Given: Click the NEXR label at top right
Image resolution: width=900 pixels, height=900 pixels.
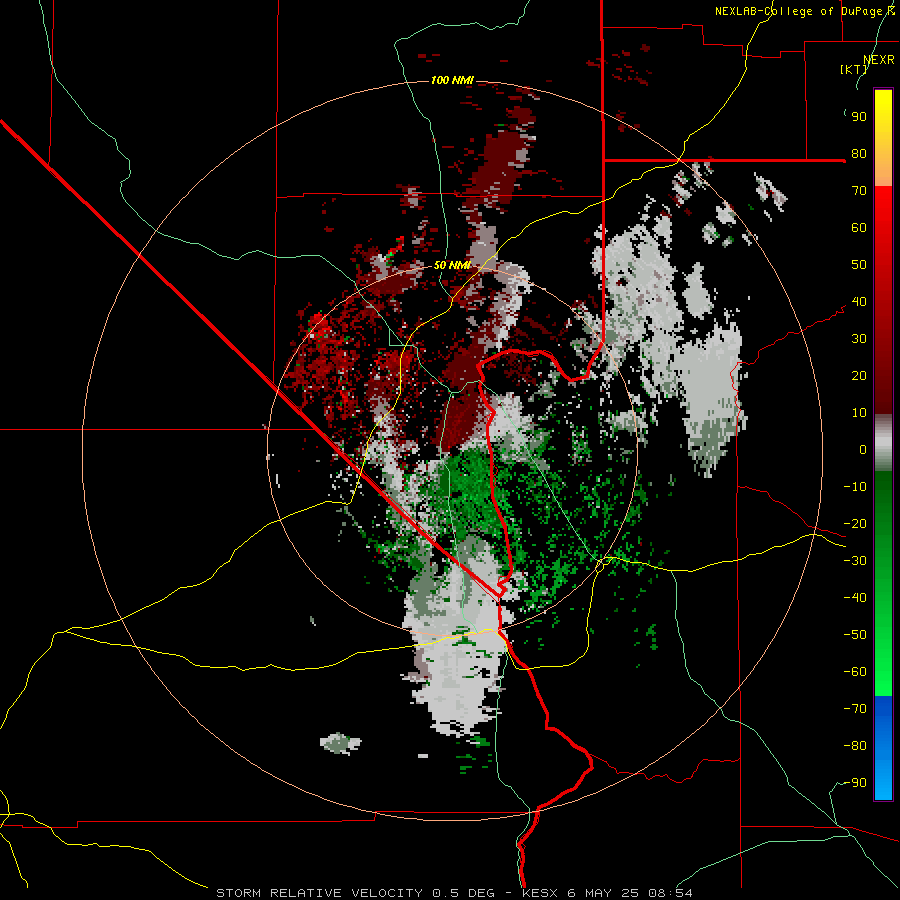Looking at the screenshot, I should tap(879, 60).
